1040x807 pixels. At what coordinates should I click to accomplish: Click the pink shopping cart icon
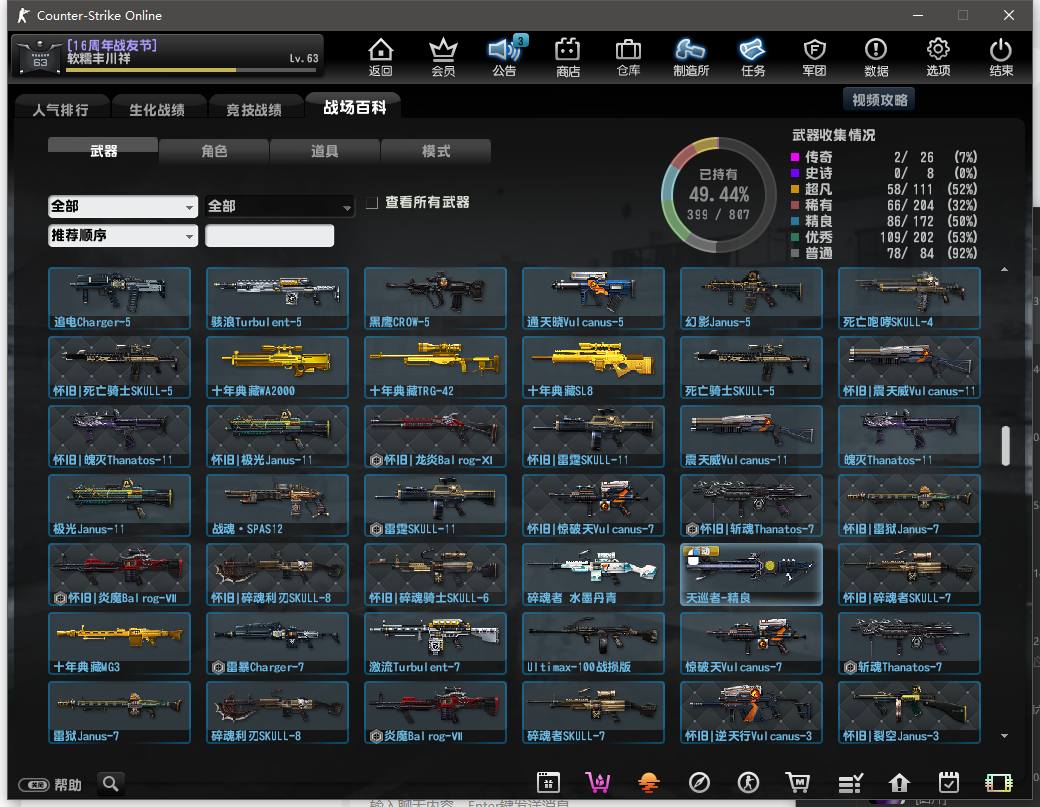(597, 782)
